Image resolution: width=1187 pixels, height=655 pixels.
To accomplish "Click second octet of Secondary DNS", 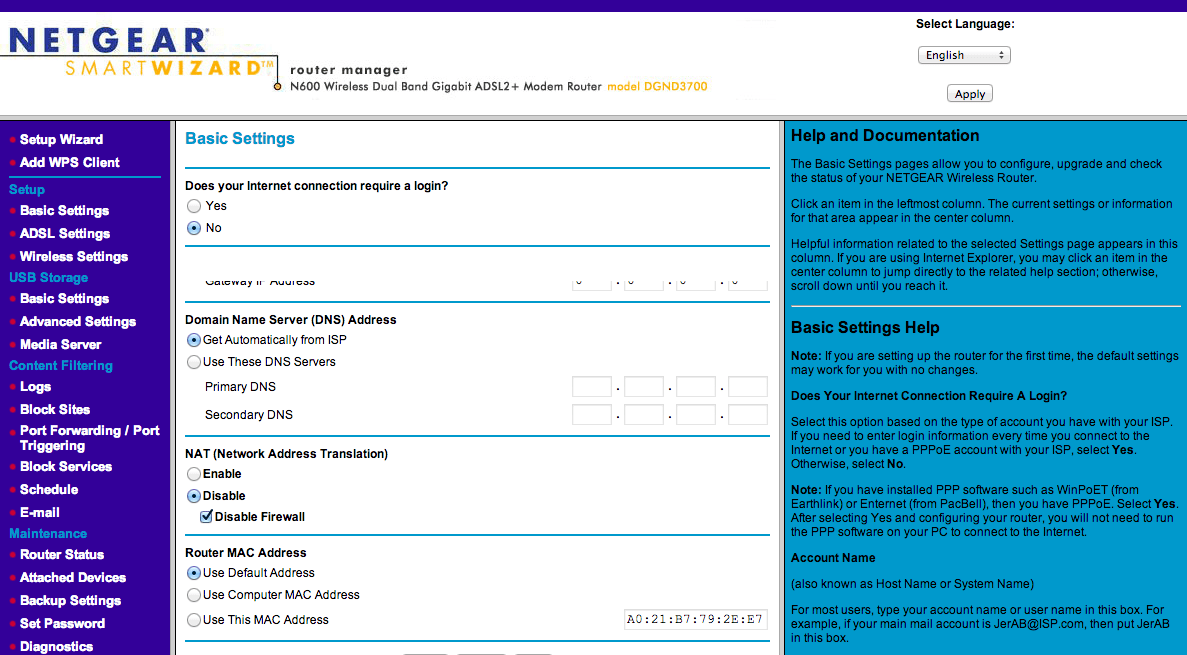I will [644, 415].
